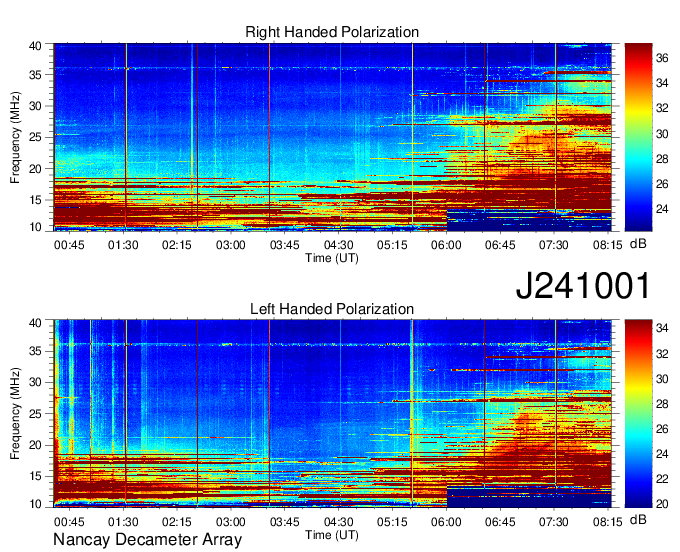Click the 04:30 time tick under the Left Handed plot
This screenshot has width=680, height=552.
click(x=338, y=522)
